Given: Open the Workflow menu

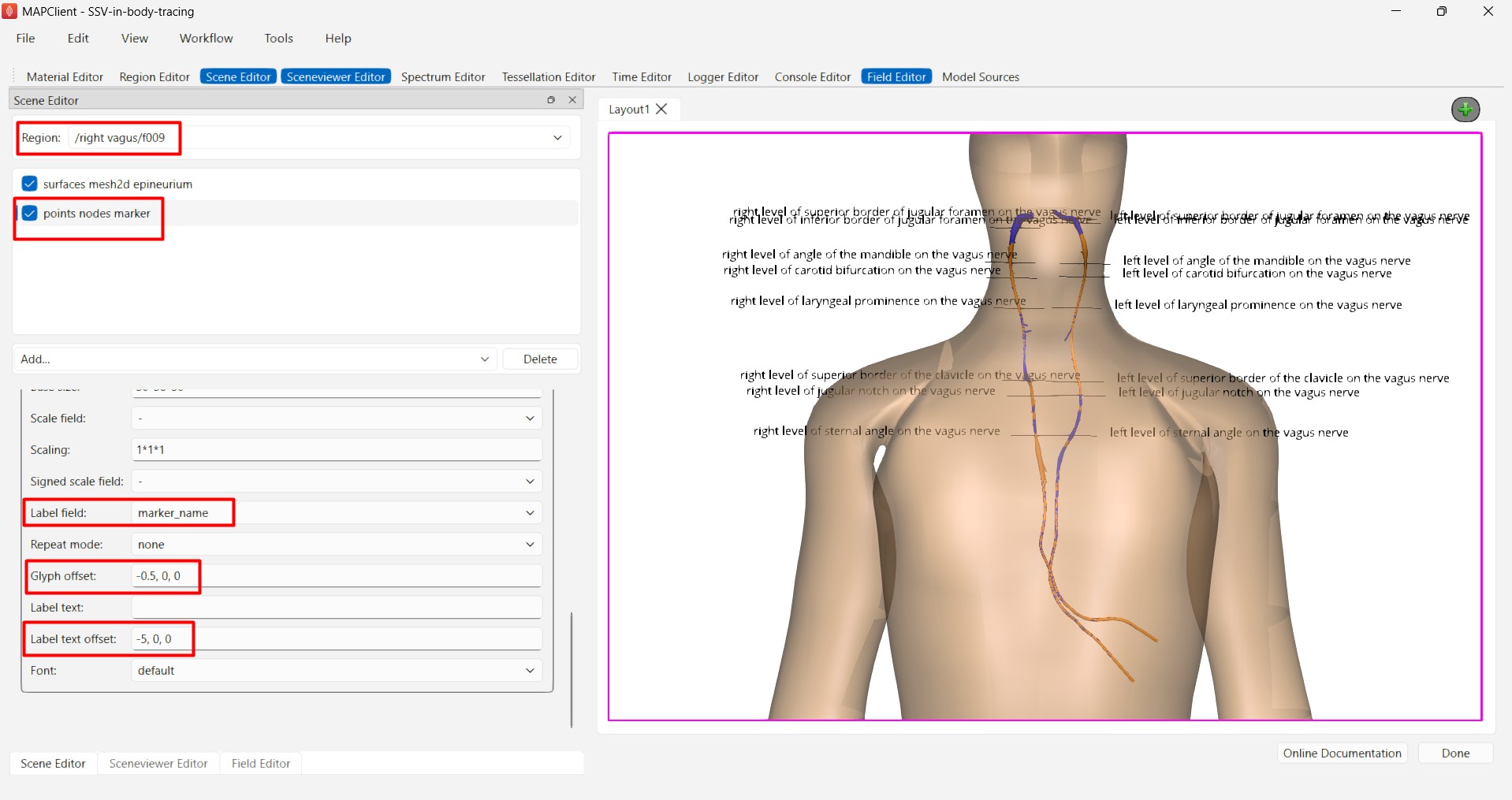Looking at the screenshot, I should pos(207,38).
